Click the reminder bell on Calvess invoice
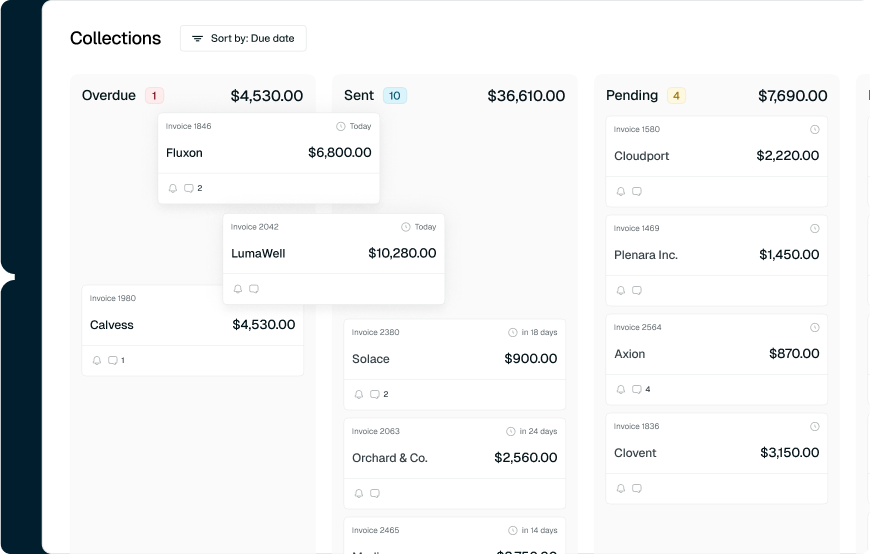The image size is (882, 554). pos(97,360)
